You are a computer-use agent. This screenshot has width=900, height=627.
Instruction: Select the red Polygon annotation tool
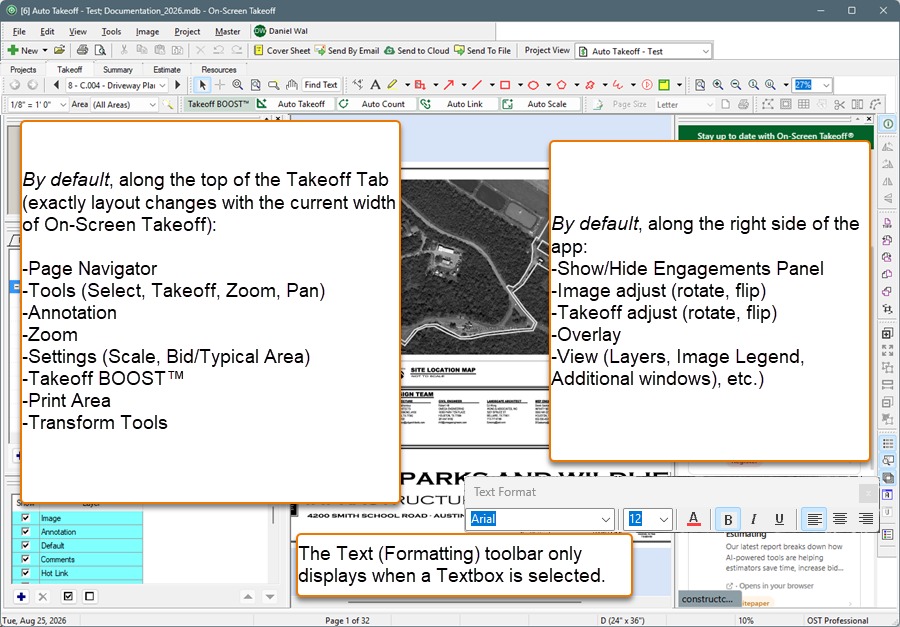(561, 85)
